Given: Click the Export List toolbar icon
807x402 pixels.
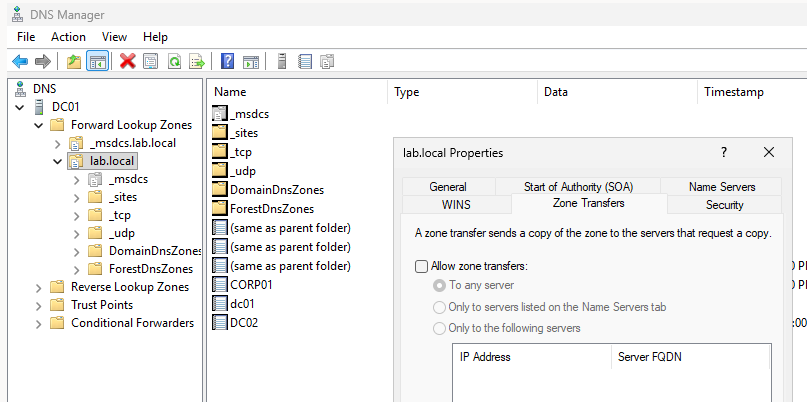Looking at the screenshot, I should coord(197,61).
